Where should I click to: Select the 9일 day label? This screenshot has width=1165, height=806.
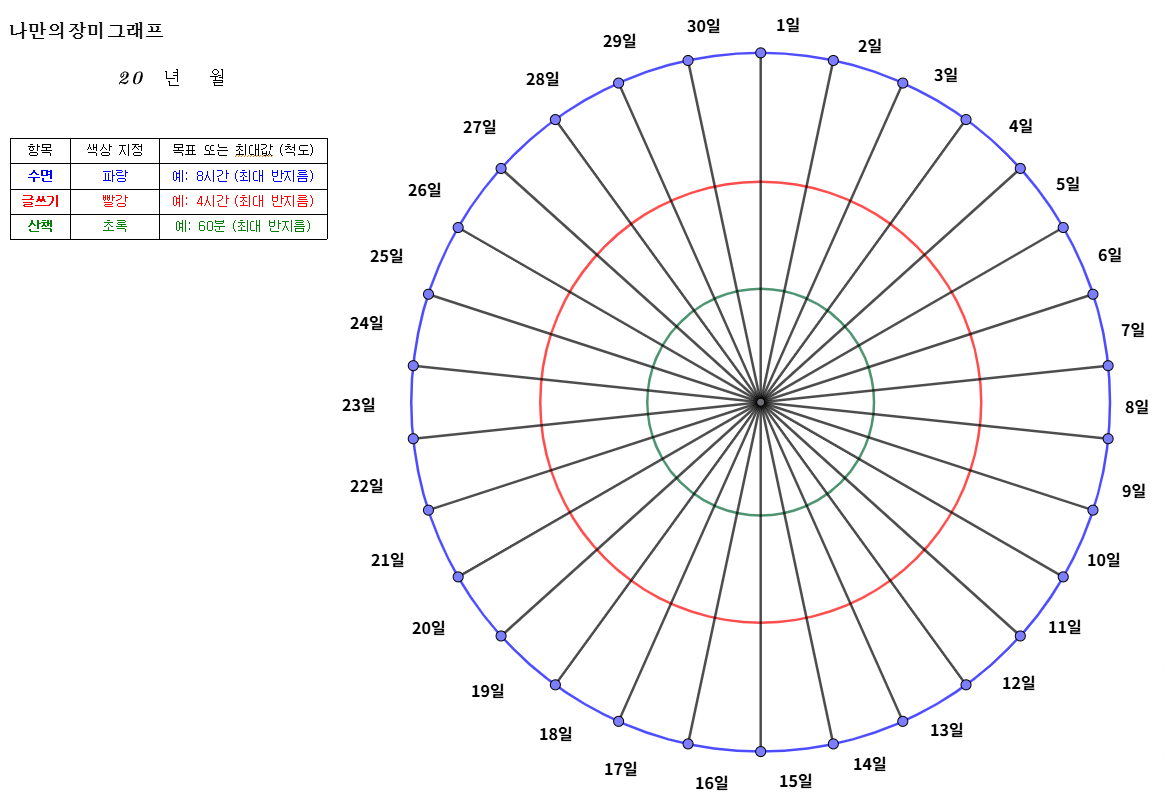tap(1133, 491)
